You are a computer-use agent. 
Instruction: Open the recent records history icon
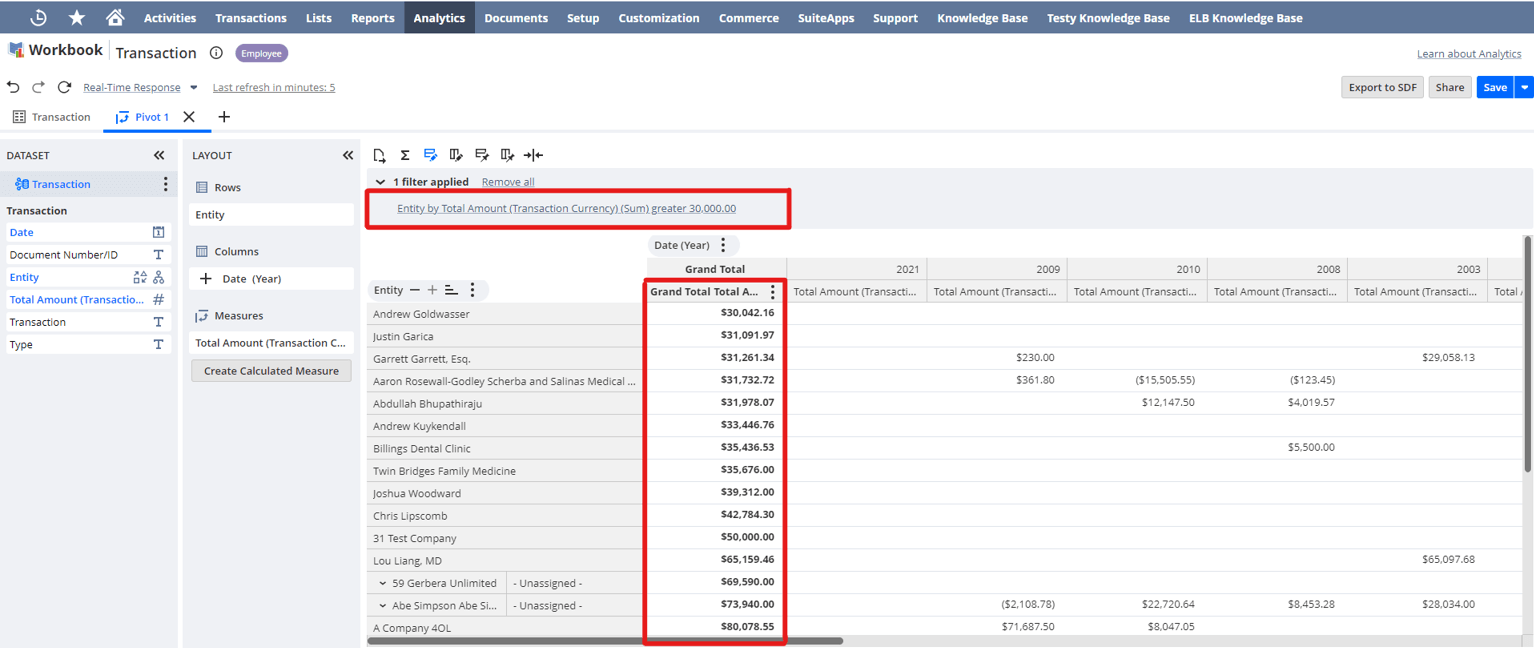click(38, 17)
